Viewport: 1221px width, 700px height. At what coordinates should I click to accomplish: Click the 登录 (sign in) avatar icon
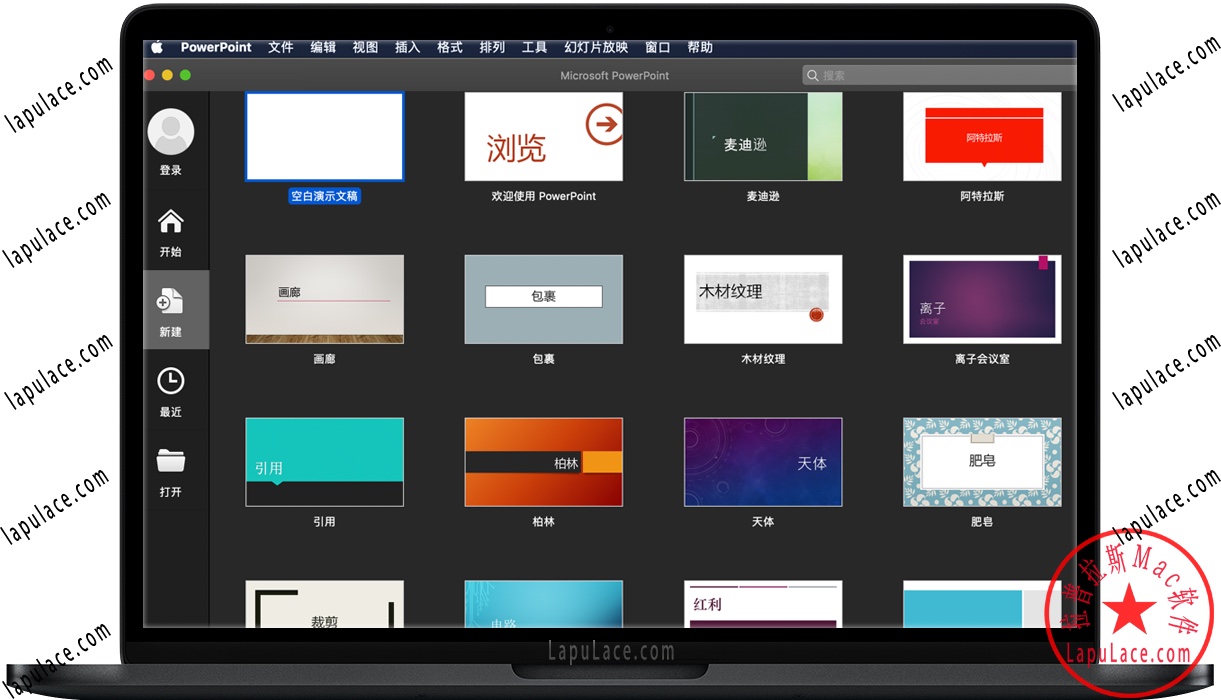click(171, 131)
